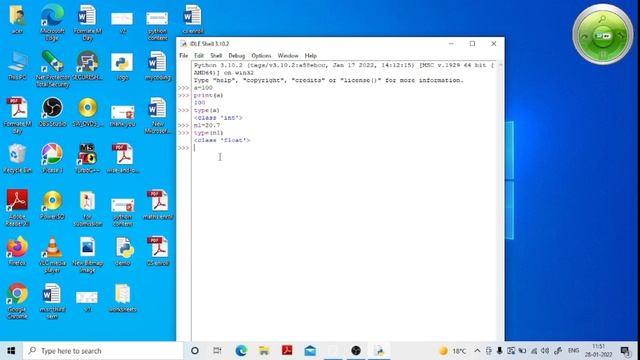Image resolution: width=640 pixels, height=360 pixels.
Task: Open demo Python file on desktop
Action: [x=123, y=251]
